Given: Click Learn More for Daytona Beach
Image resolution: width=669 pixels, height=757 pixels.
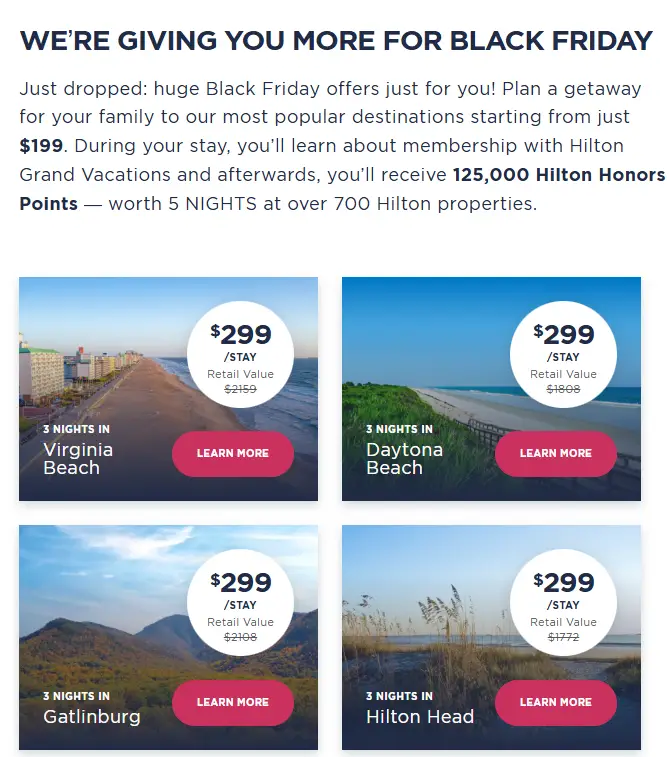Looking at the screenshot, I should pyautogui.click(x=555, y=454).
